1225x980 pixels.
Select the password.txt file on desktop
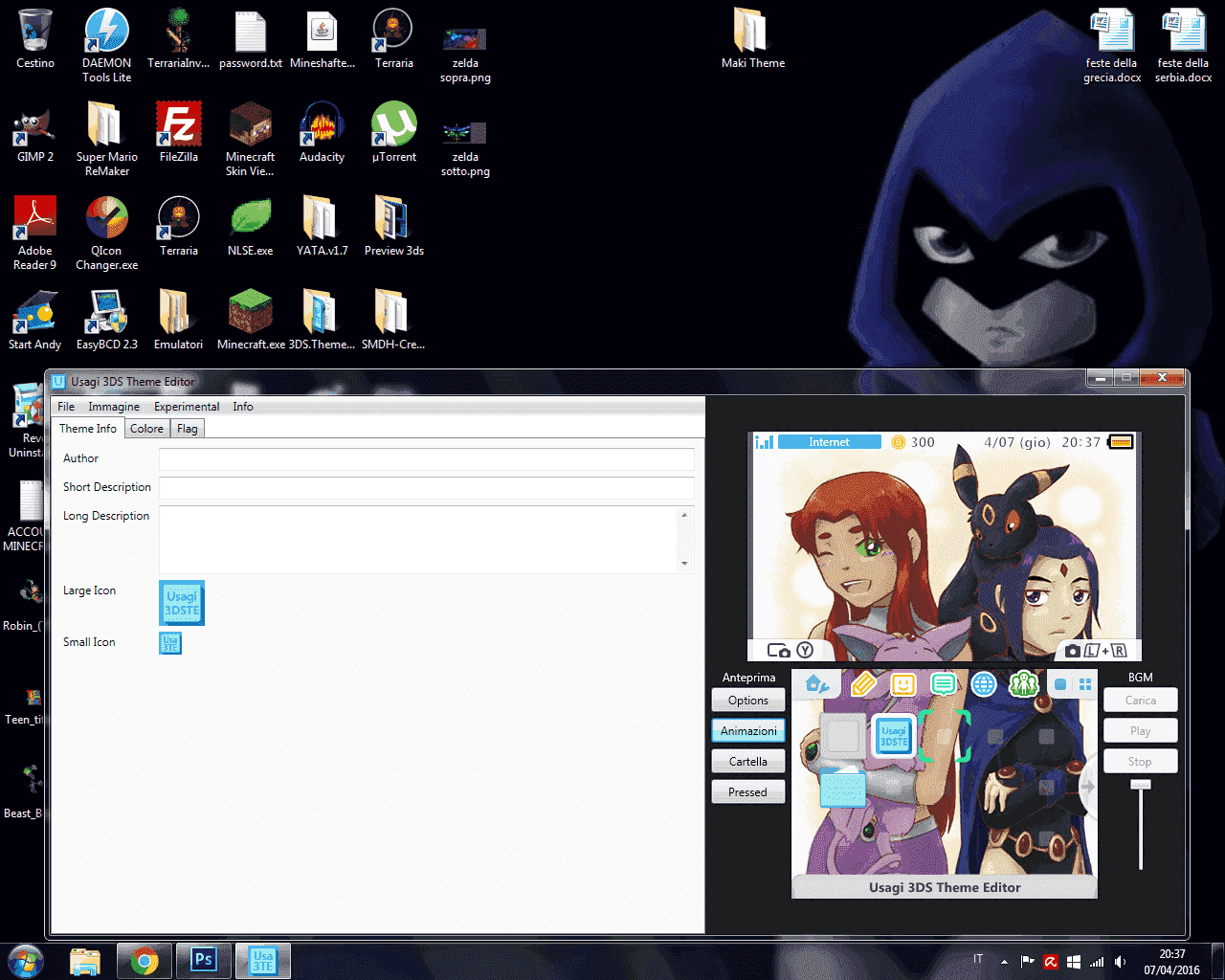(x=251, y=38)
